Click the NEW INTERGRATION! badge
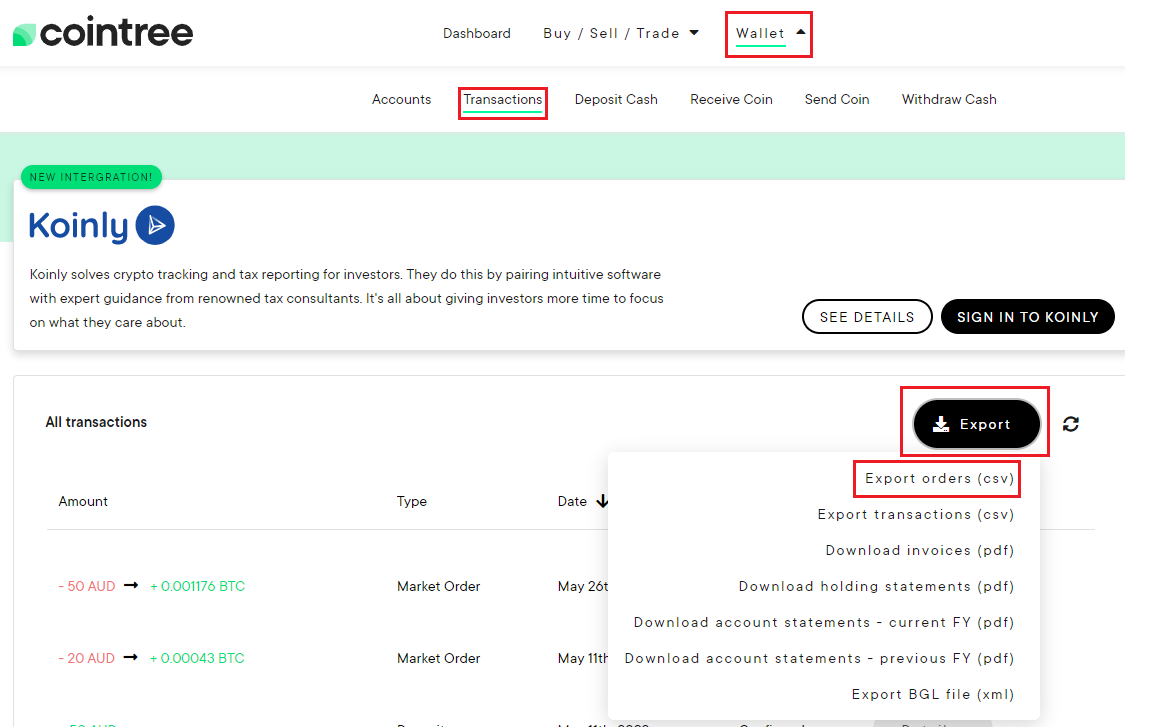Viewport: 1152px width, 727px height. (91, 177)
